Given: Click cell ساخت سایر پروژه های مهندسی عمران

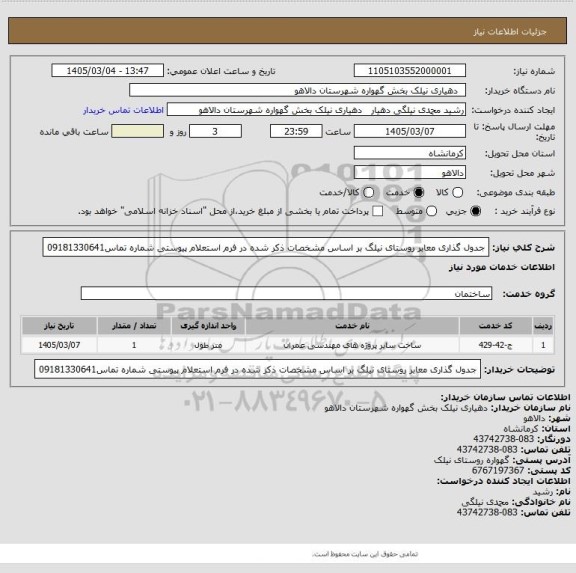Looking at the screenshot, I should 352,345.
